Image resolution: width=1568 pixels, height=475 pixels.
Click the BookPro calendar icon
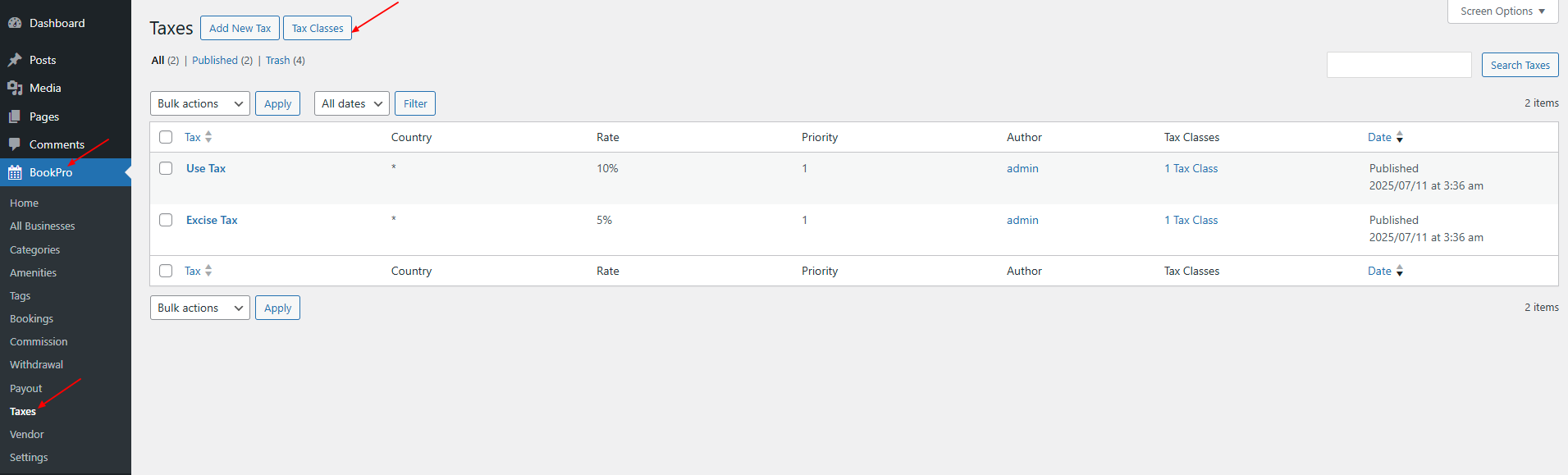(x=15, y=172)
